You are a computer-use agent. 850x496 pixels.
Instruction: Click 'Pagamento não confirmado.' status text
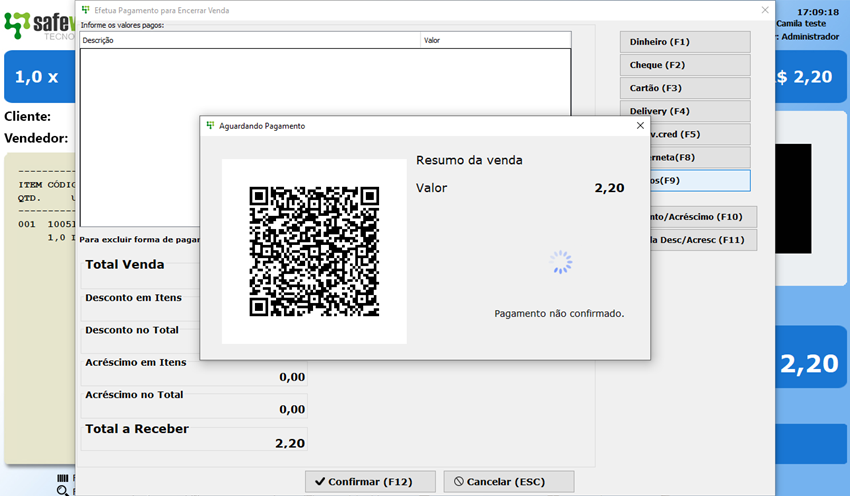tap(559, 313)
